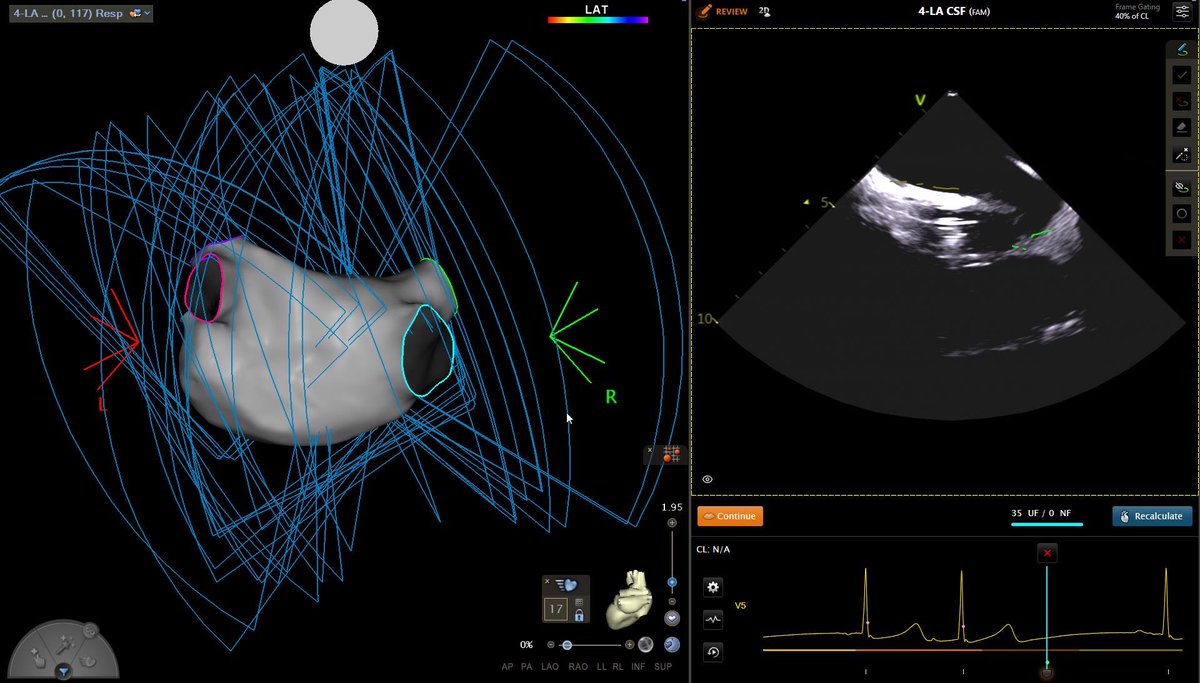
Task: Click the Recalculate button
Action: tap(1151, 516)
